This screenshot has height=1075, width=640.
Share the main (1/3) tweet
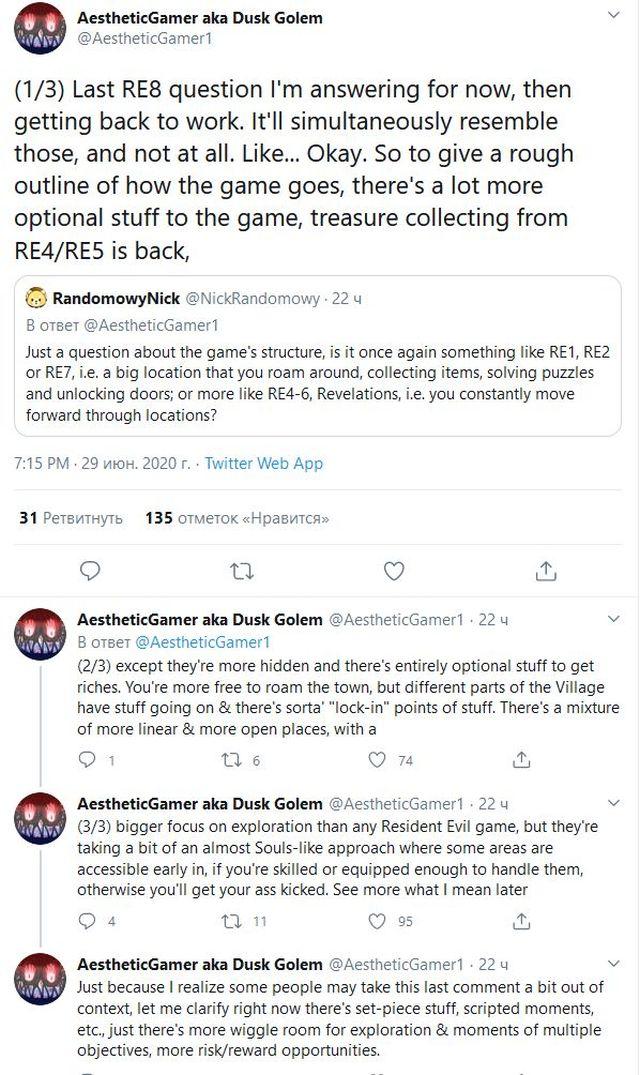tap(546, 571)
